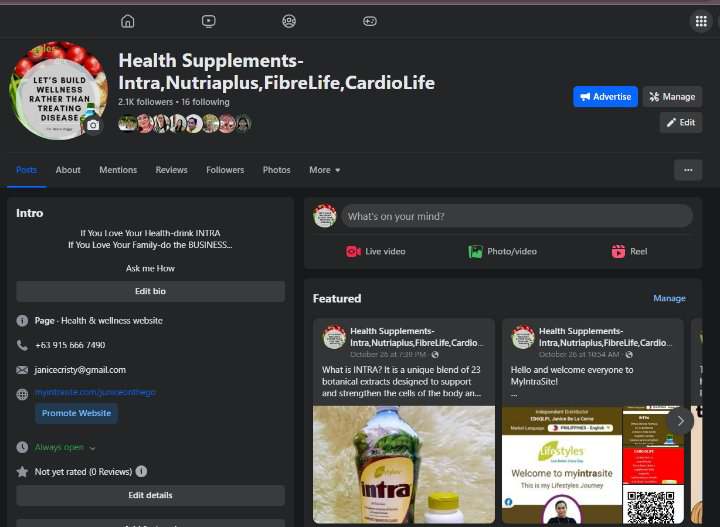Go to Facebook Home icon

[128, 21]
